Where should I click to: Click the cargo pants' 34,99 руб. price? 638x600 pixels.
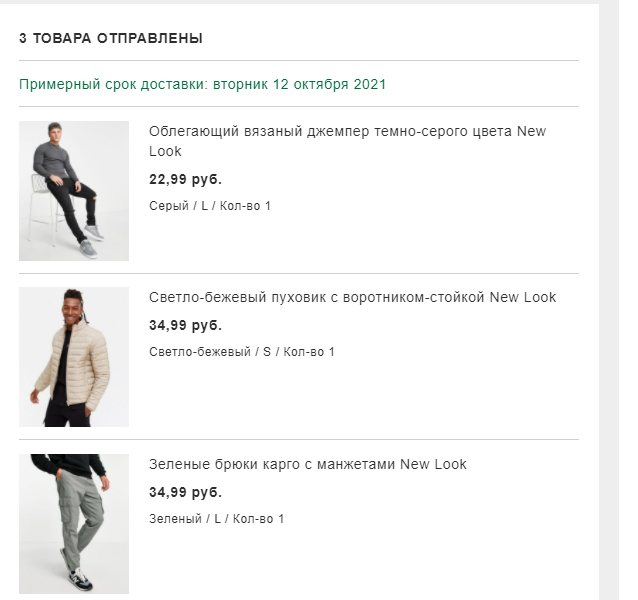tap(186, 492)
